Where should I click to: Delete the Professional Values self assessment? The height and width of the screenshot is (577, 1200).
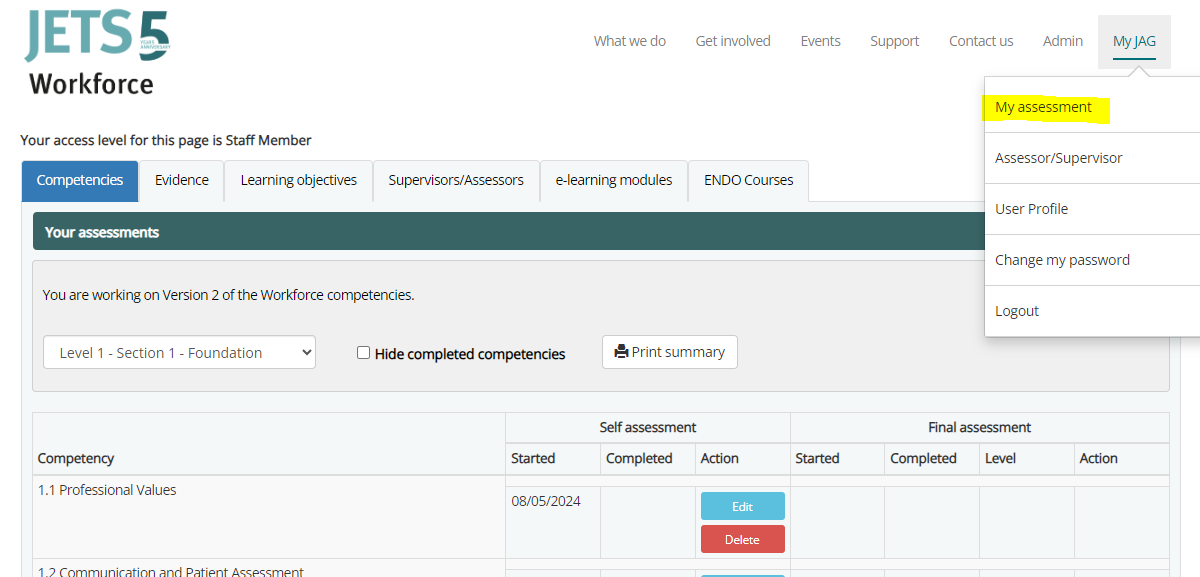click(x=742, y=539)
